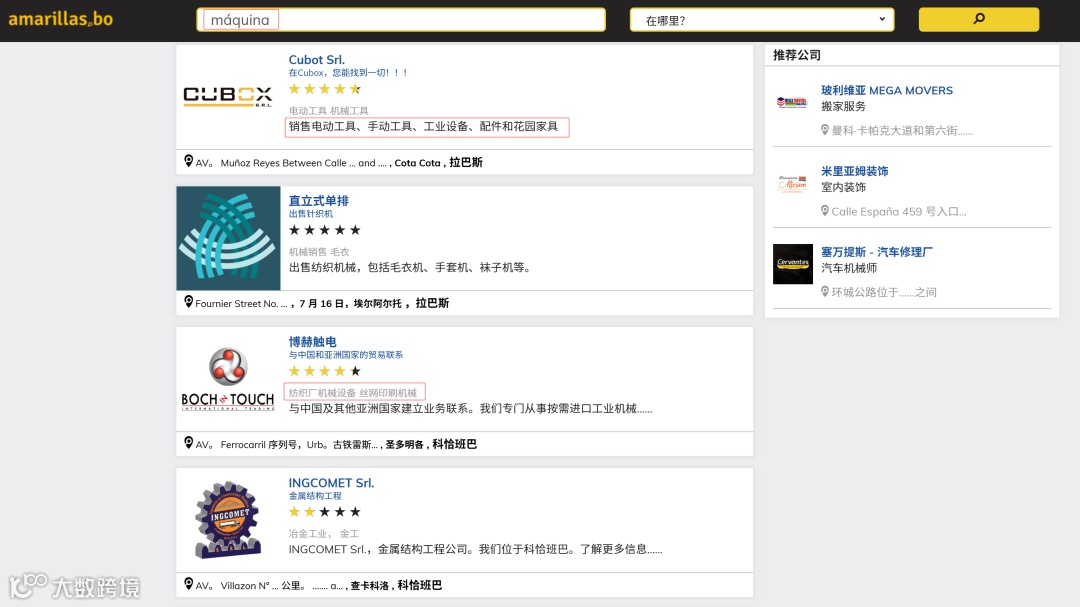This screenshot has height=607, width=1080.
Task: Click Muñoz Reyes Cota Cota address text
Action: 339,163
